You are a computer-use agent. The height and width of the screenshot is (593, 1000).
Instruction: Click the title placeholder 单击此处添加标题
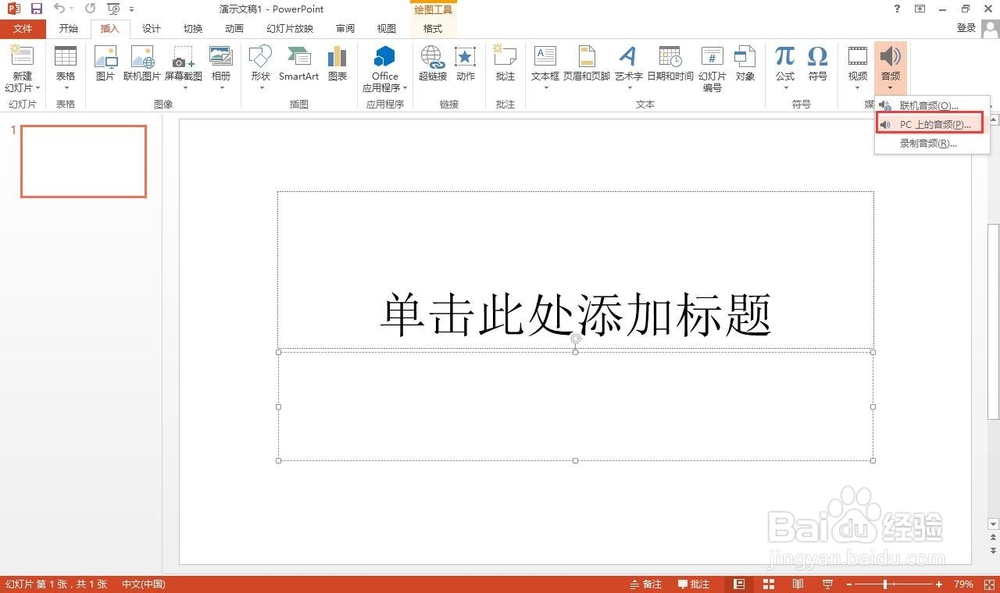point(576,314)
